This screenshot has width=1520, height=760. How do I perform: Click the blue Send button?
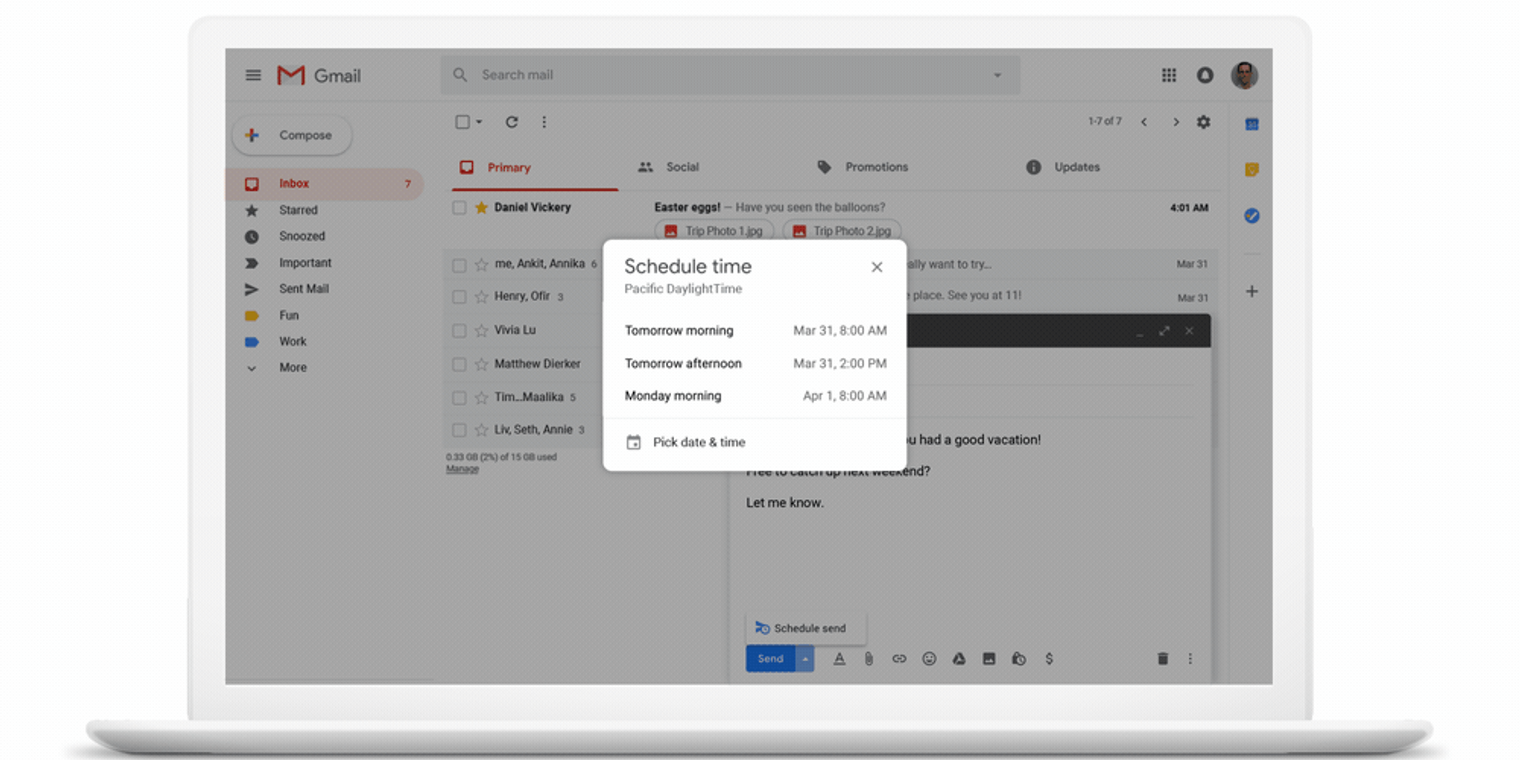tap(770, 658)
